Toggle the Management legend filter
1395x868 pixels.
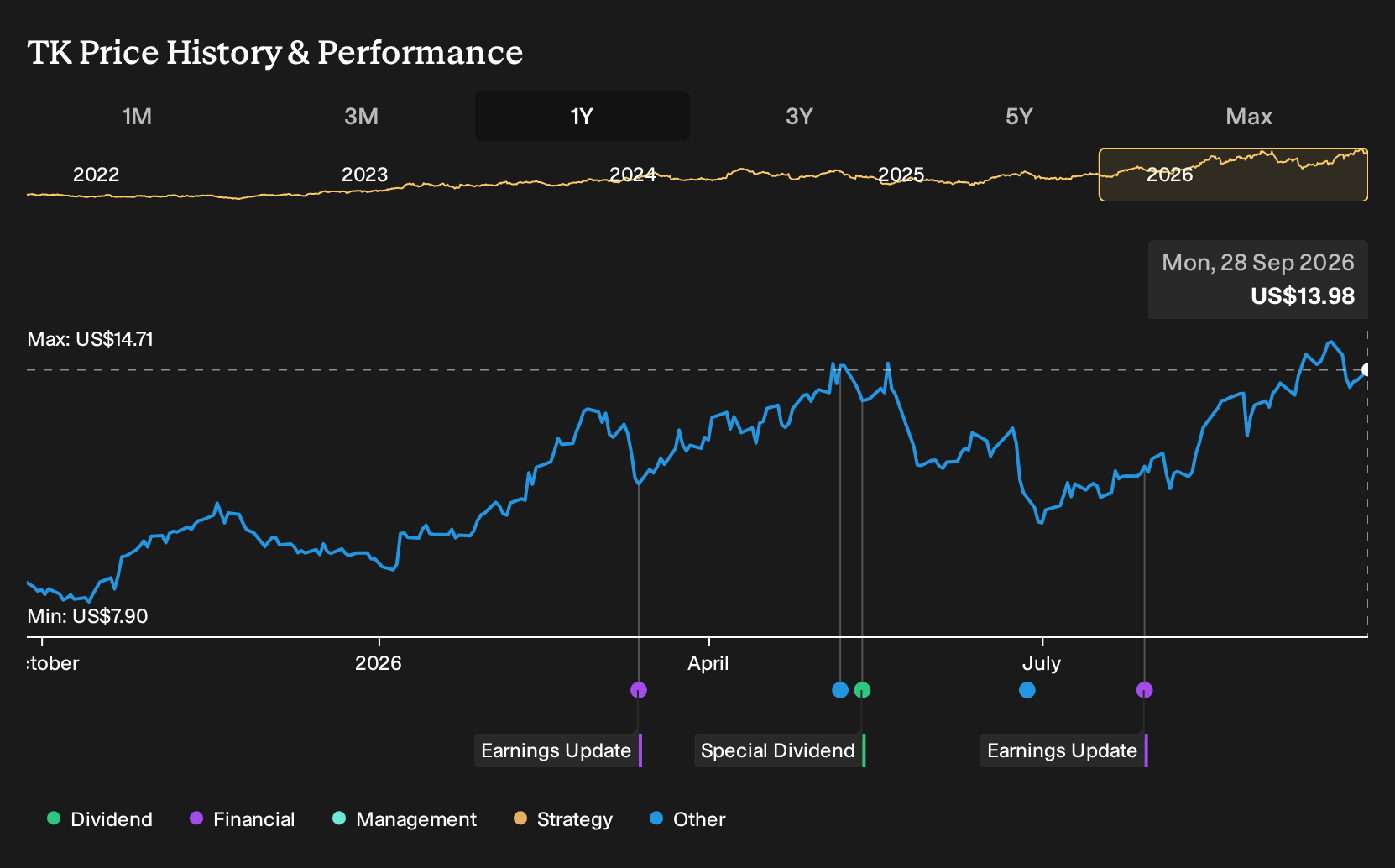pyautogui.click(x=405, y=819)
